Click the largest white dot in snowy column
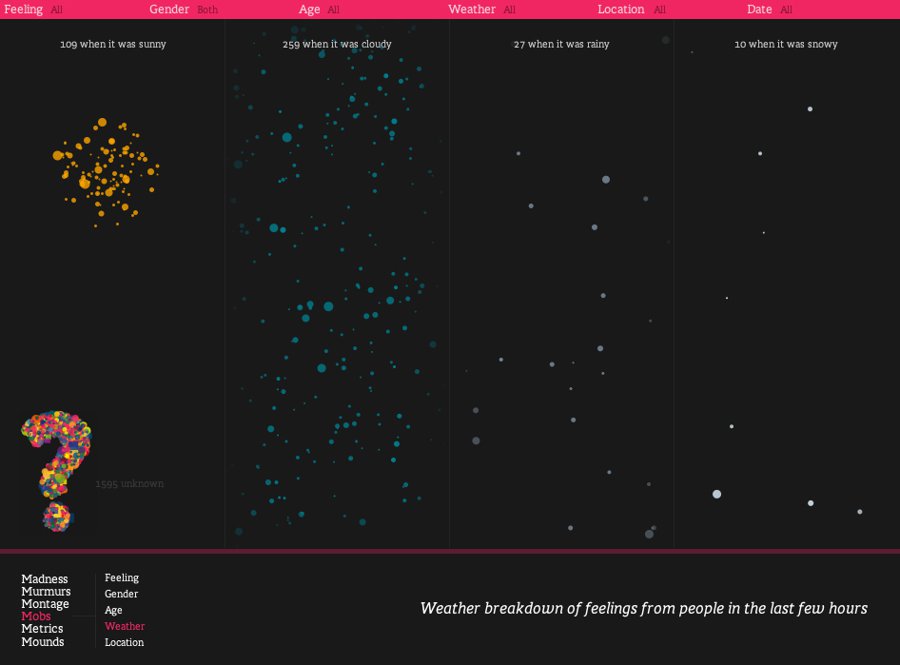Viewport: 900px width, 665px height. (x=716, y=494)
